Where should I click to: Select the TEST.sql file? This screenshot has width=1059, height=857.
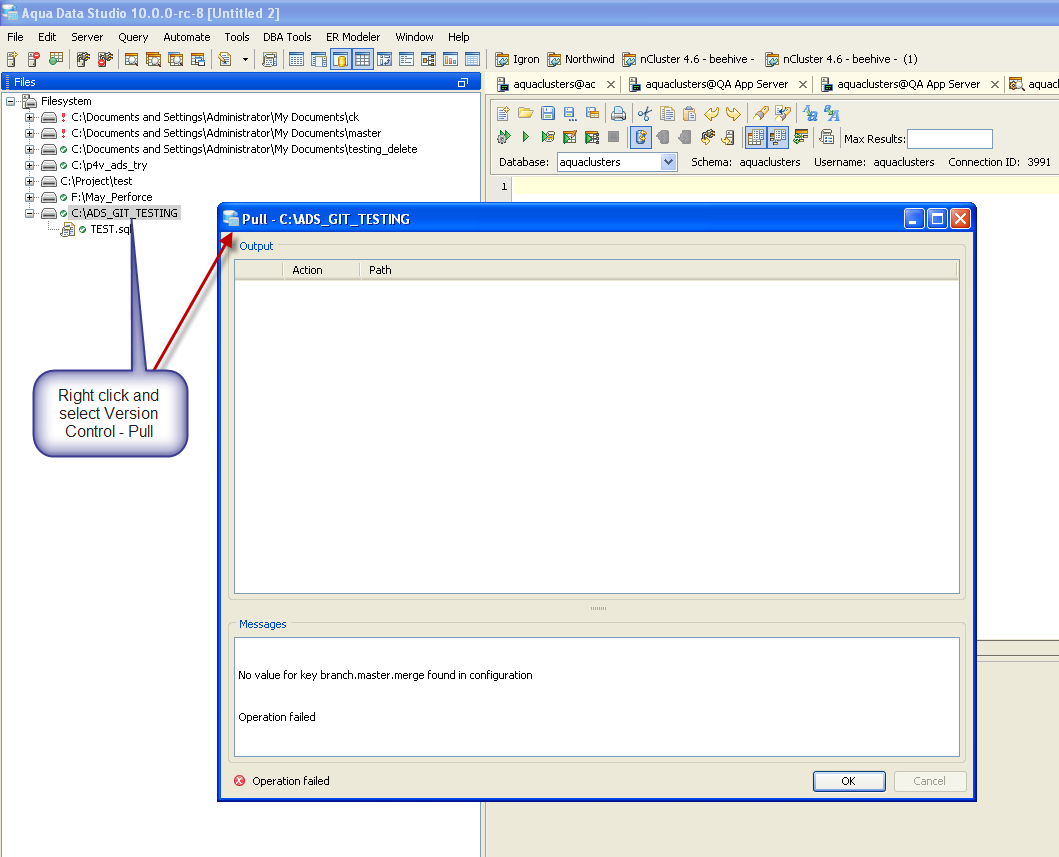point(110,230)
